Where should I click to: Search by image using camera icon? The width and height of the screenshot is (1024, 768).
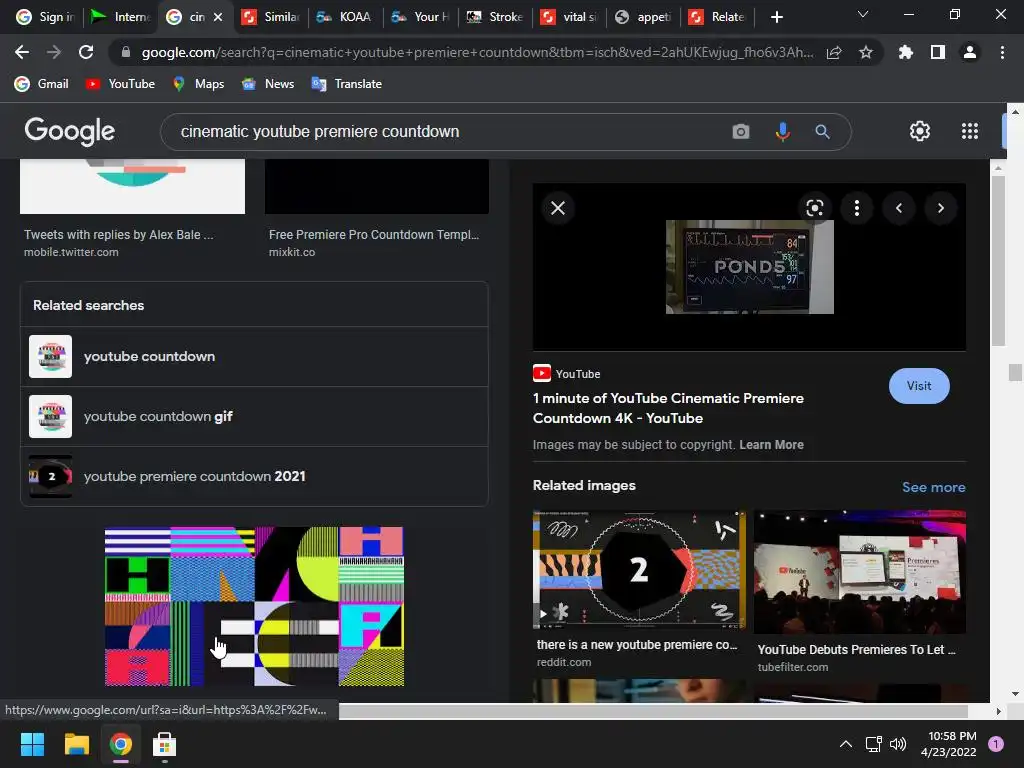click(741, 132)
